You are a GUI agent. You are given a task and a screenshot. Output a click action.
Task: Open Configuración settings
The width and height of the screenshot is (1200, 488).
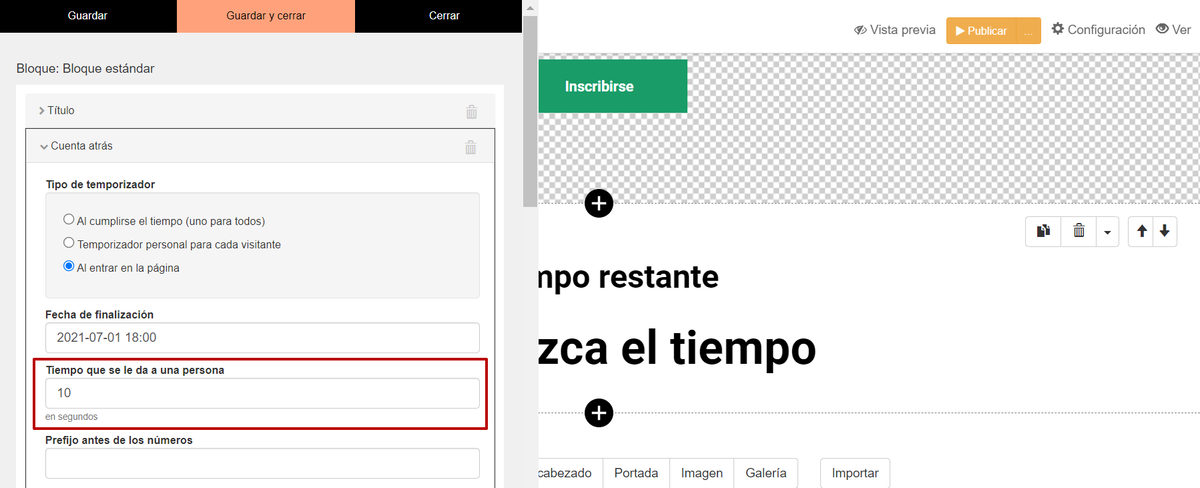(x=1098, y=30)
